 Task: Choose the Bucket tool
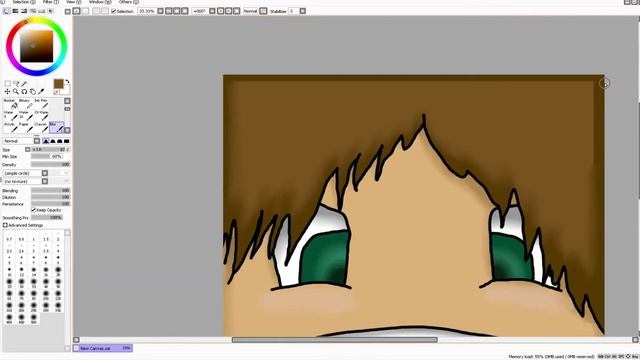(11, 104)
